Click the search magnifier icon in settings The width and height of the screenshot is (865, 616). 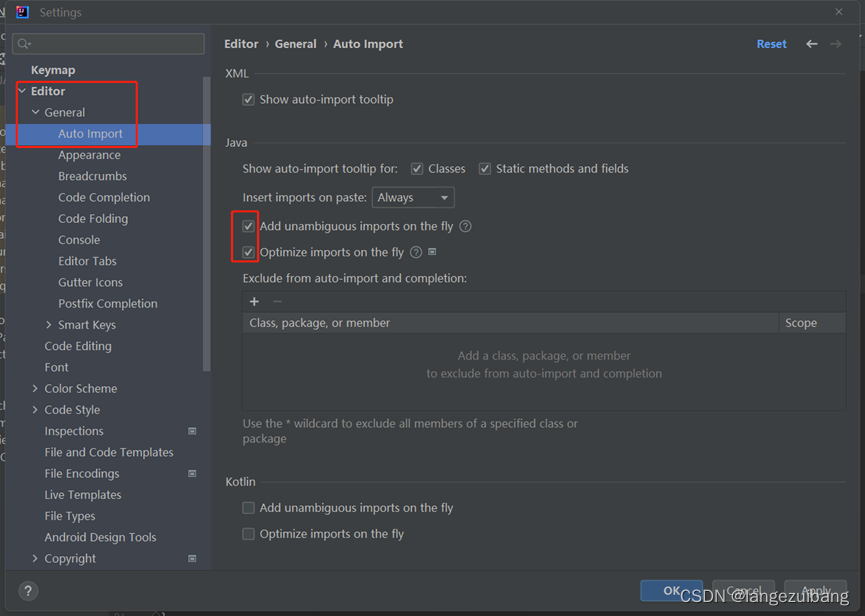point(23,44)
